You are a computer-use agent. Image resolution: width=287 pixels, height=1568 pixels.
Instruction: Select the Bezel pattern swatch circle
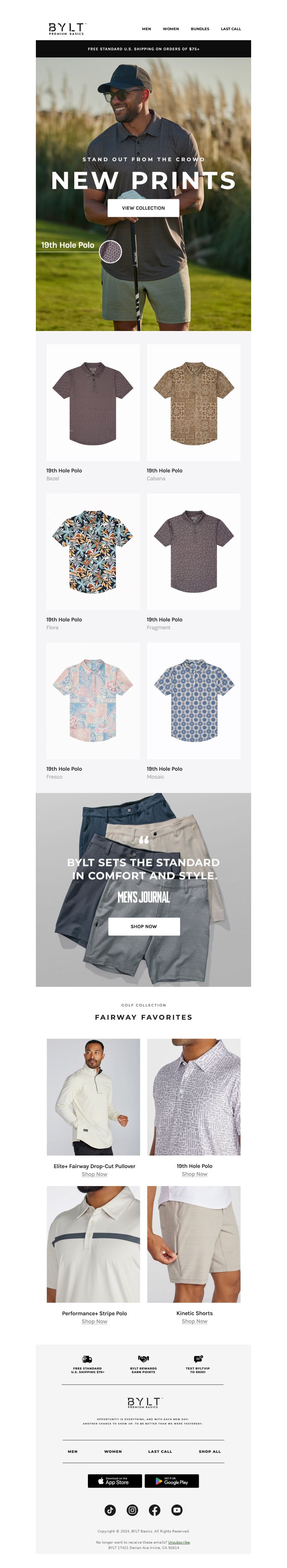point(110,251)
